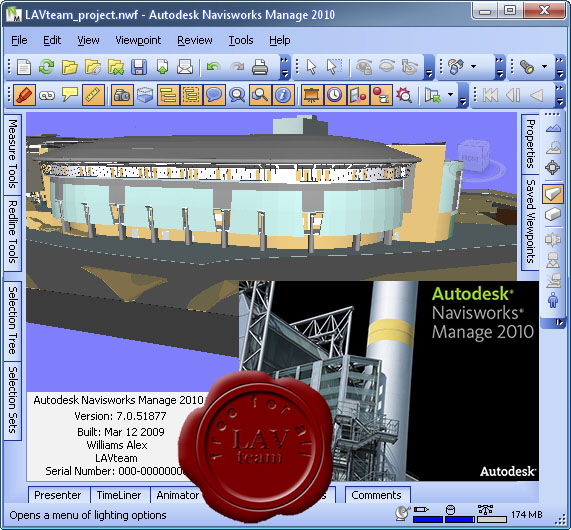Click the rewind to start playback button
The height and width of the screenshot is (530, 571).
click(x=490, y=95)
